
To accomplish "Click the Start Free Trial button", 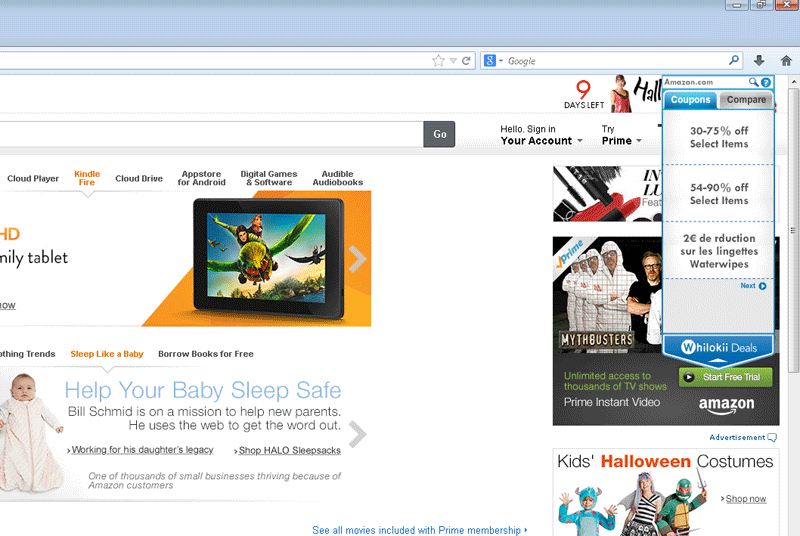I will [725, 377].
